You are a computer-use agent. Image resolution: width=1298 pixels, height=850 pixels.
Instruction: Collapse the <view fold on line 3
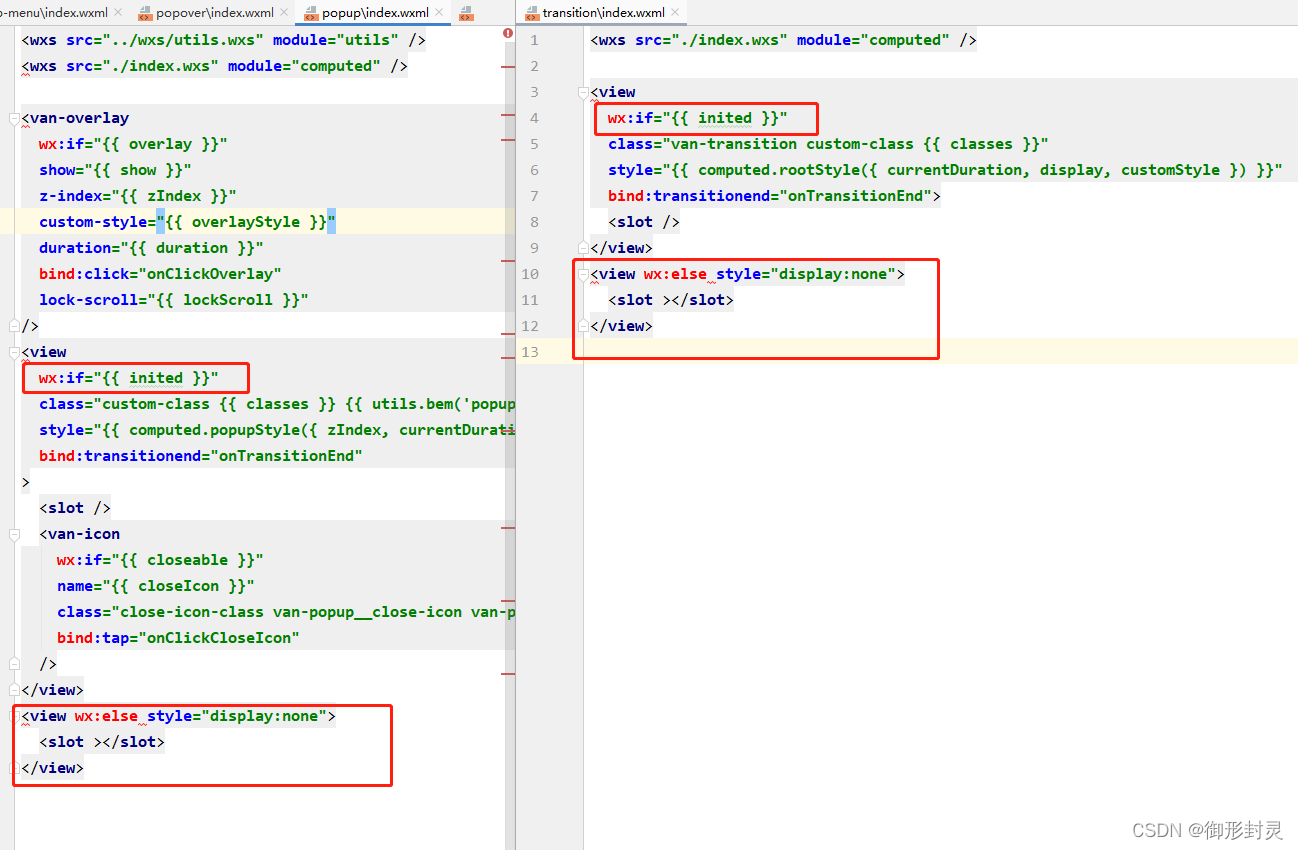point(584,92)
